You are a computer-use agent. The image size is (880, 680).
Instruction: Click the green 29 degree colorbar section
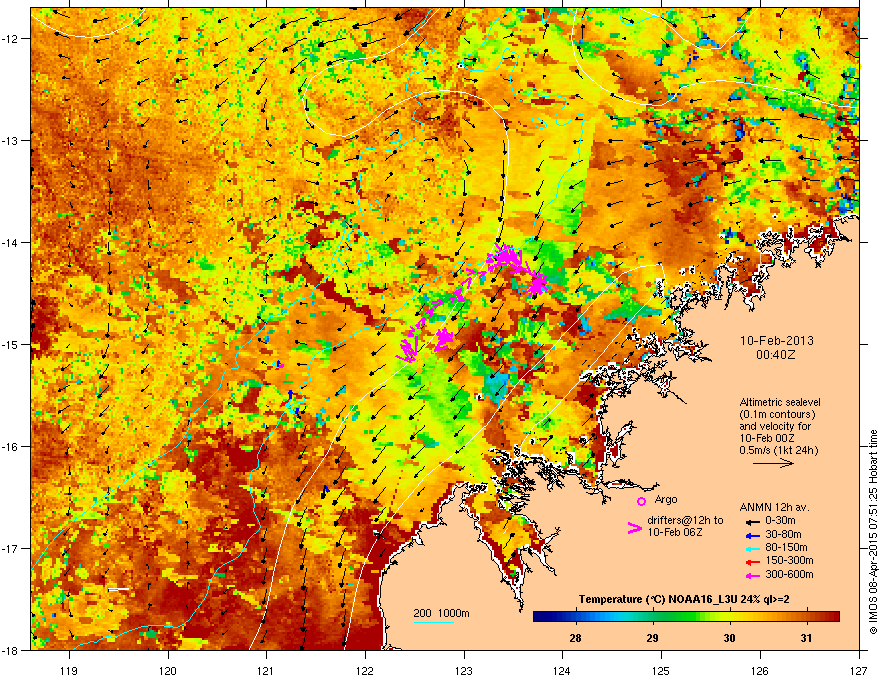(x=652, y=617)
